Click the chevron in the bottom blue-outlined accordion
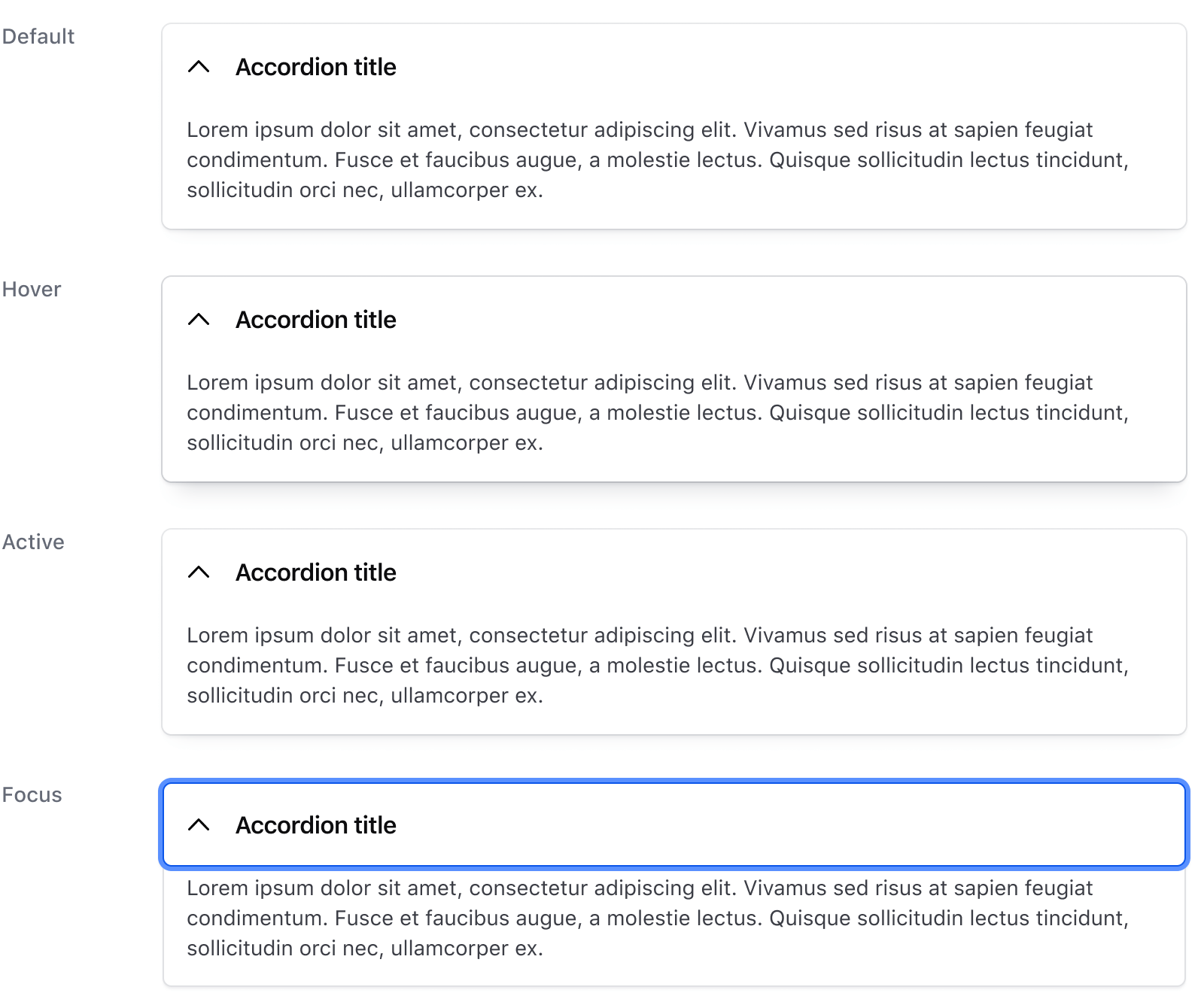Viewport: 1204px width, 1008px height. [x=199, y=824]
